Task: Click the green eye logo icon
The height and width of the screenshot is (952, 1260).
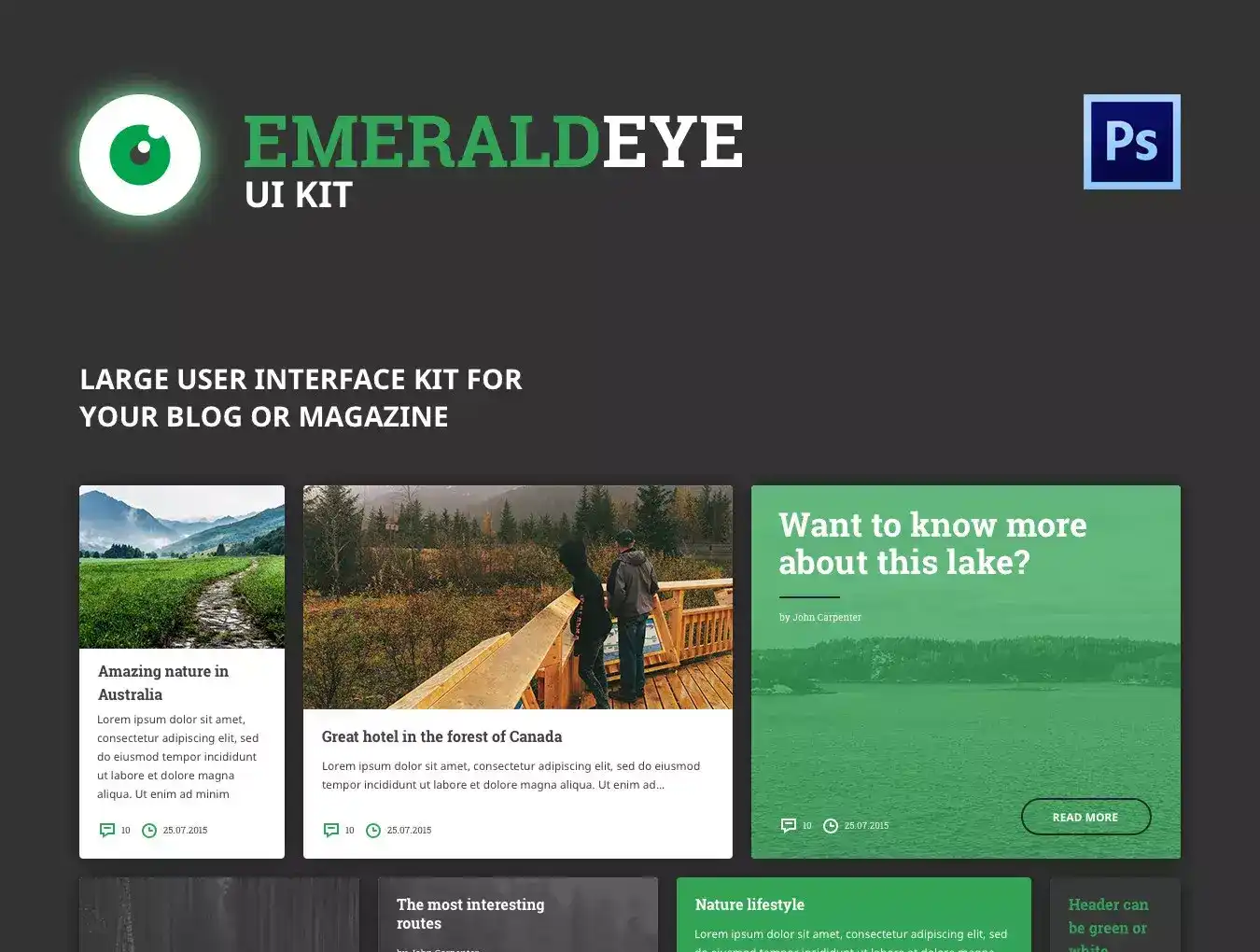Action: pyautogui.click(x=140, y=154)
